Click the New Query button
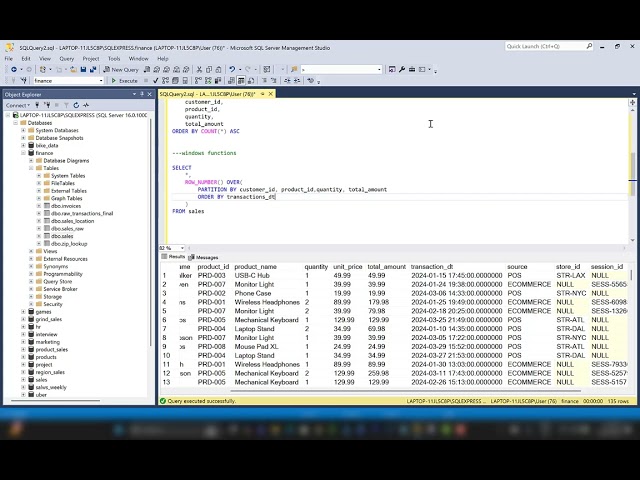Screen dimensions: 640x480 click(x=121, y=69)
